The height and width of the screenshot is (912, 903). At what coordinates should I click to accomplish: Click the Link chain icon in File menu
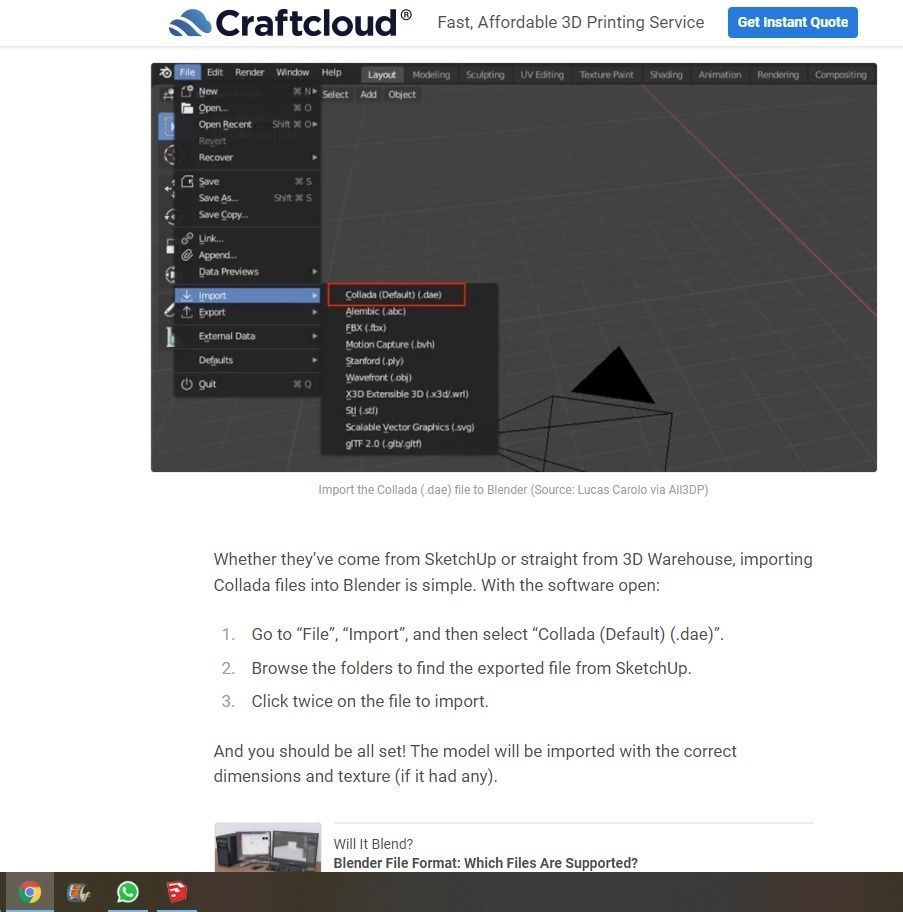187,238
